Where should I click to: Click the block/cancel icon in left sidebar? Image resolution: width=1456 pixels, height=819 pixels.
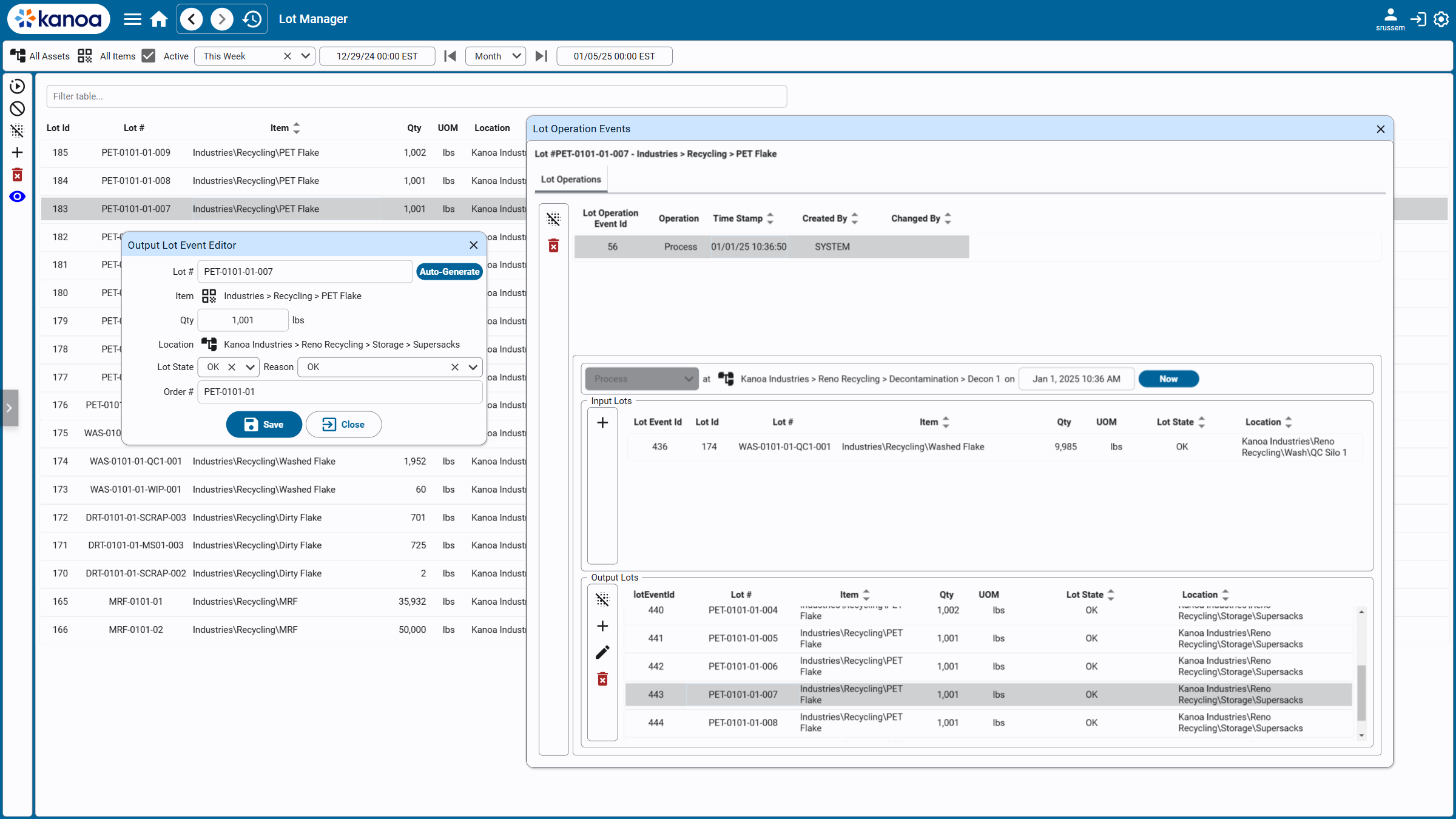(x=18, y=109)
